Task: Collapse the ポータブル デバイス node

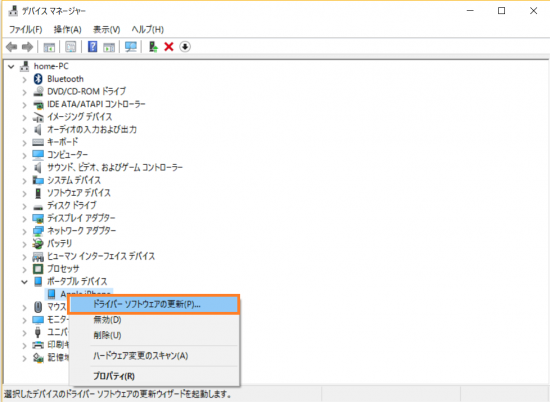Action: click(x=24, y=282)
